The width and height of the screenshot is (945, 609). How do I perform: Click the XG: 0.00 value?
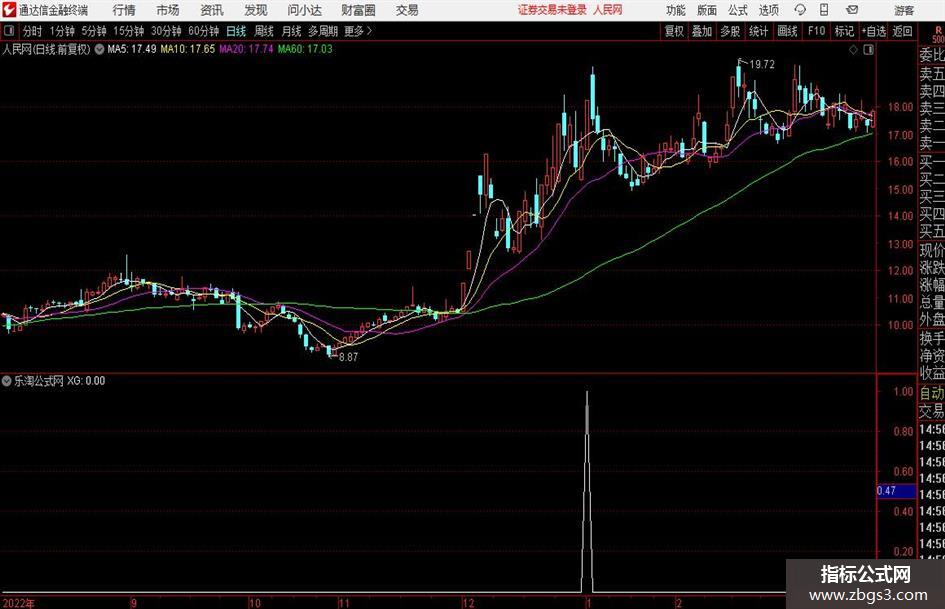coord(86,381)
